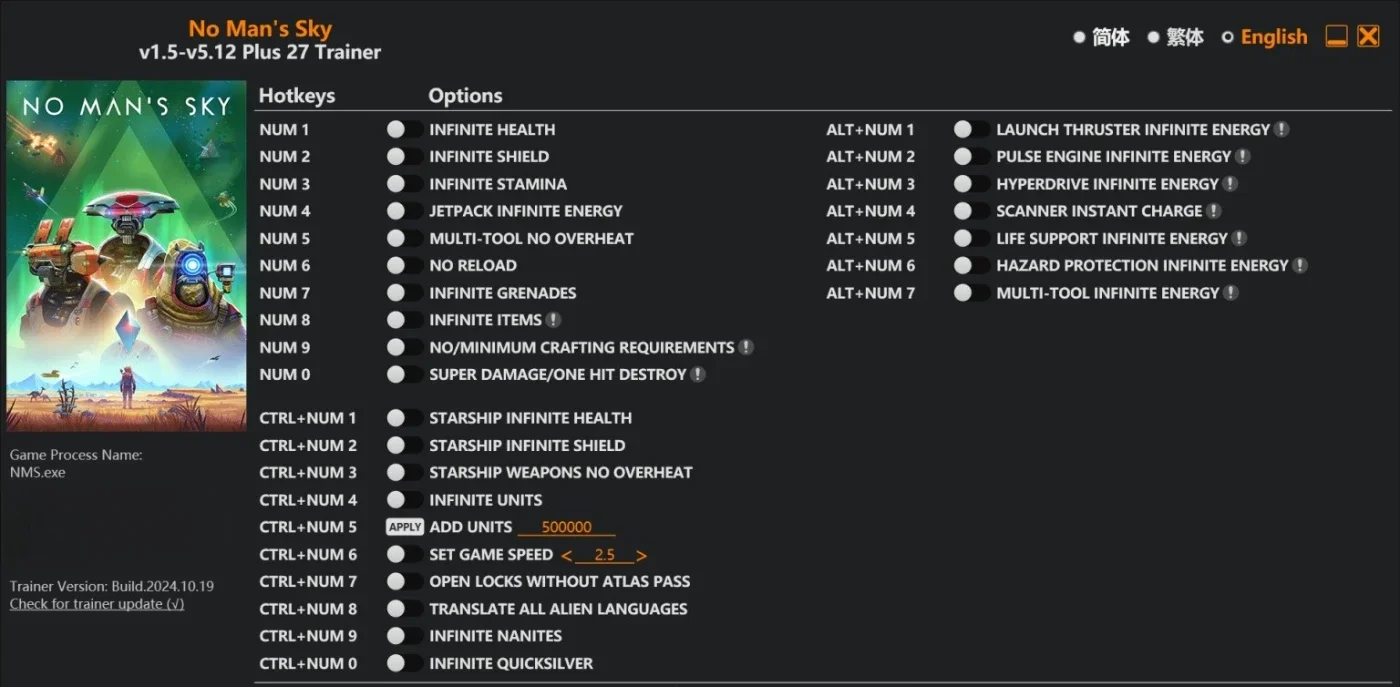
Task: Increase game speed with right arrow
Action: tap(641, 555)
